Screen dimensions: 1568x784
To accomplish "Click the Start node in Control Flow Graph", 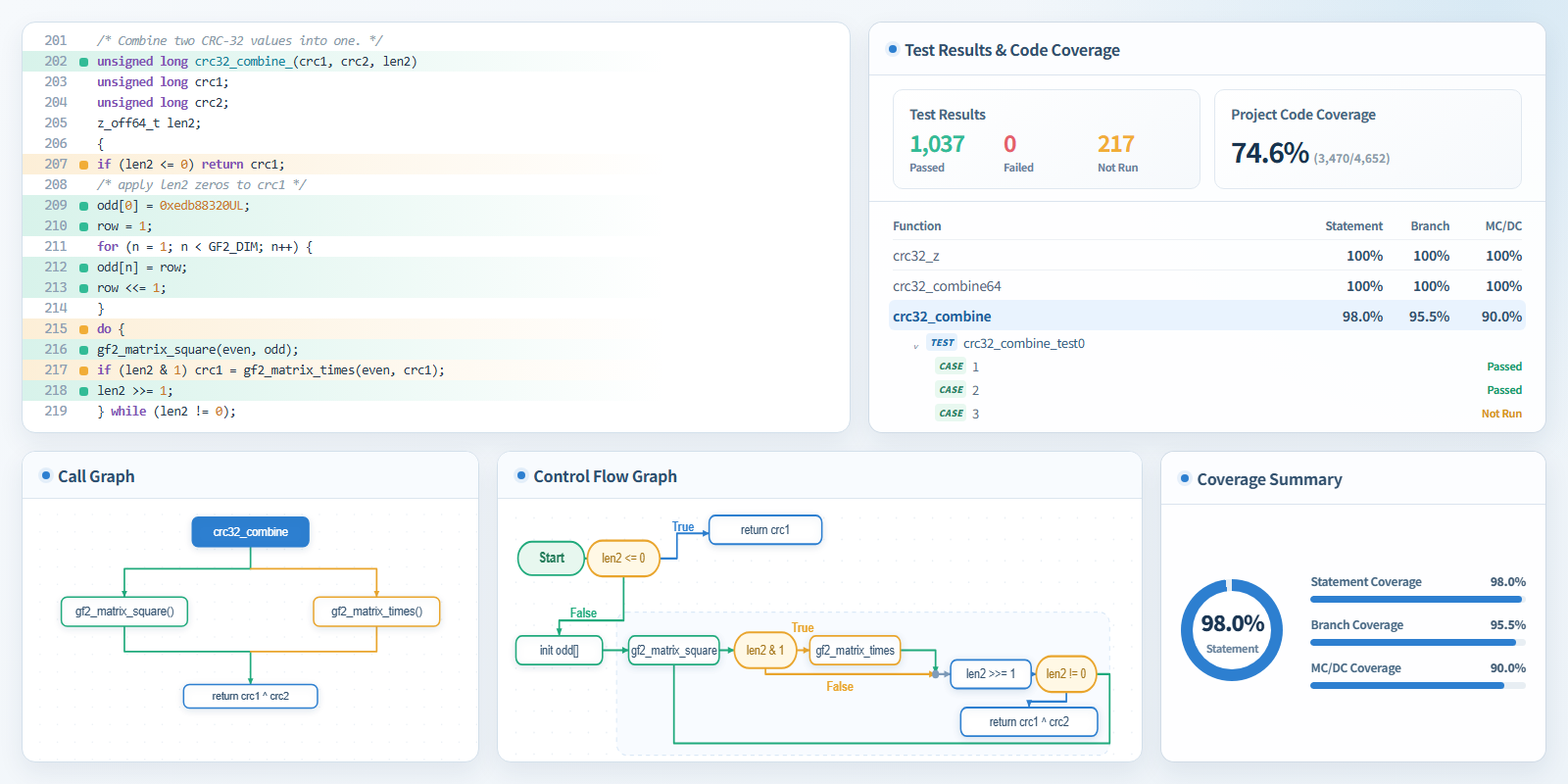I will tap(551, 559).
